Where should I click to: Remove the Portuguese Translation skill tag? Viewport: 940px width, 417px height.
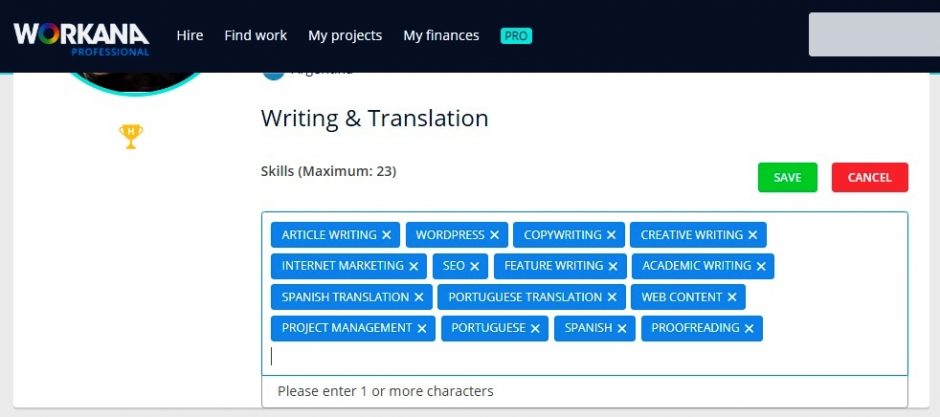[612, 298]
